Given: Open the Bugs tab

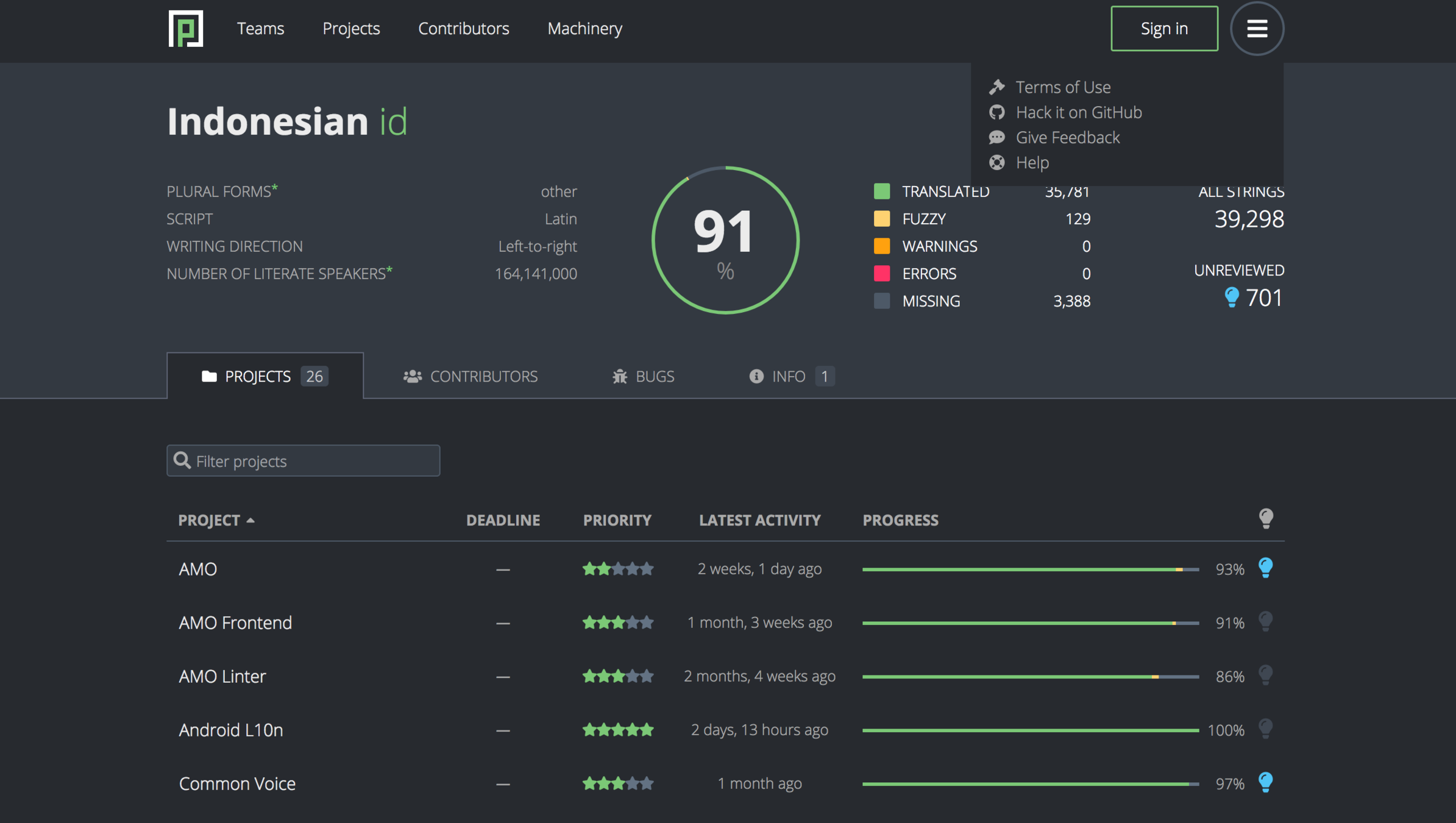Looking at the screenshot, I should coord(644,376).
